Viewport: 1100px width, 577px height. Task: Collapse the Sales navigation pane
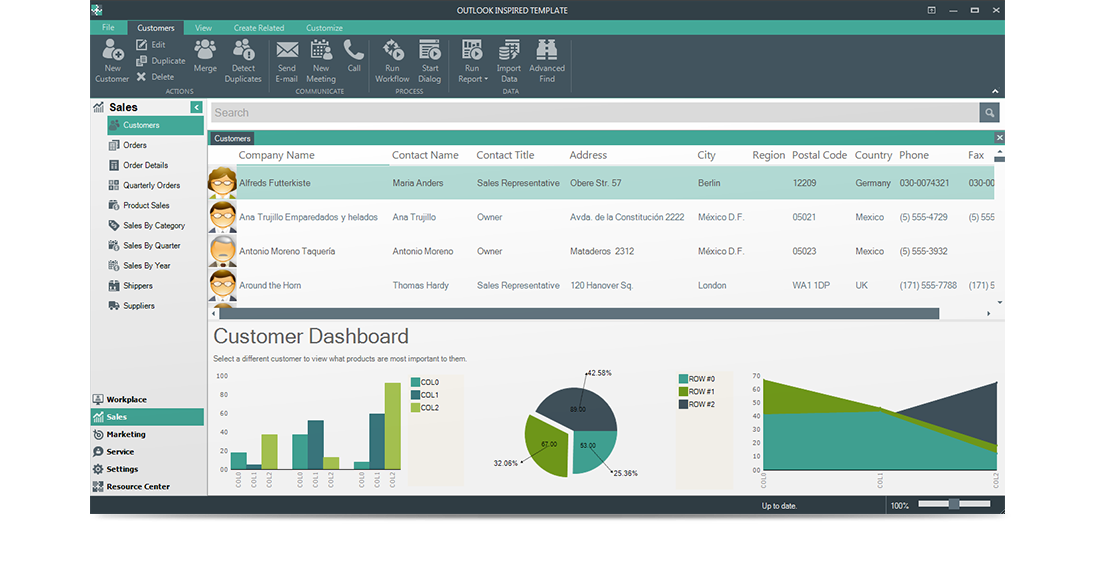point(196,107)
